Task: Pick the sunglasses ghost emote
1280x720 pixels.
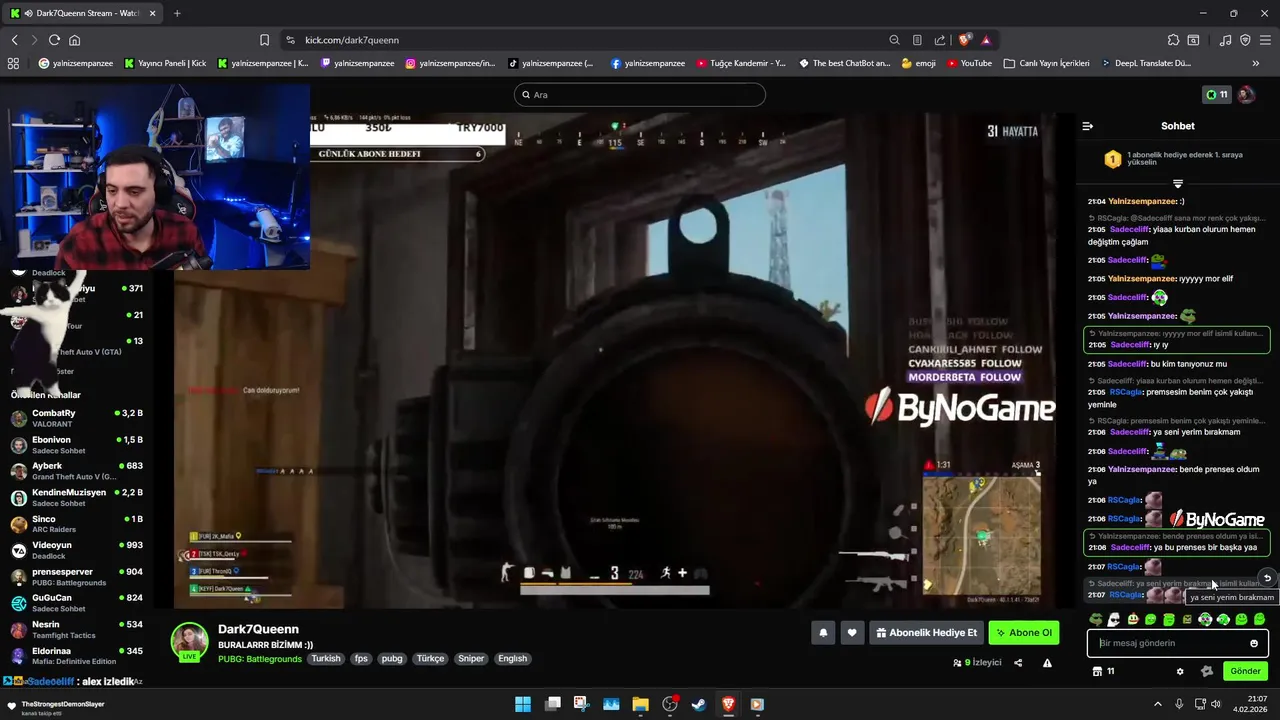Action: (1114, 619)
